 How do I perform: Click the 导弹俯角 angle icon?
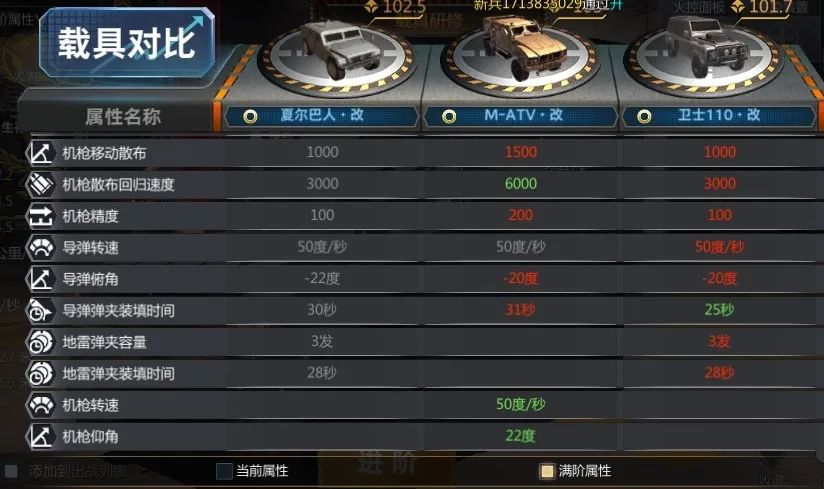click(40, 279)
